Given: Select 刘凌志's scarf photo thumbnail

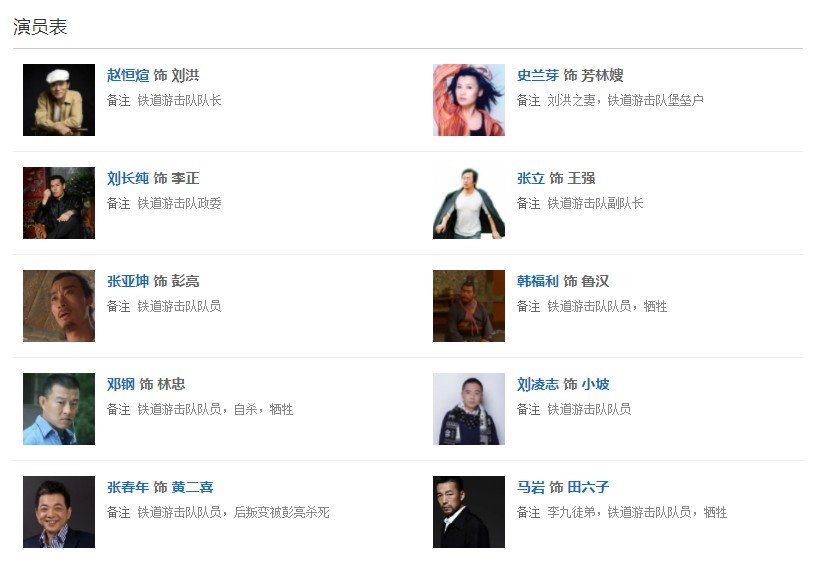Looking at the screenshot, I should 469,409.
